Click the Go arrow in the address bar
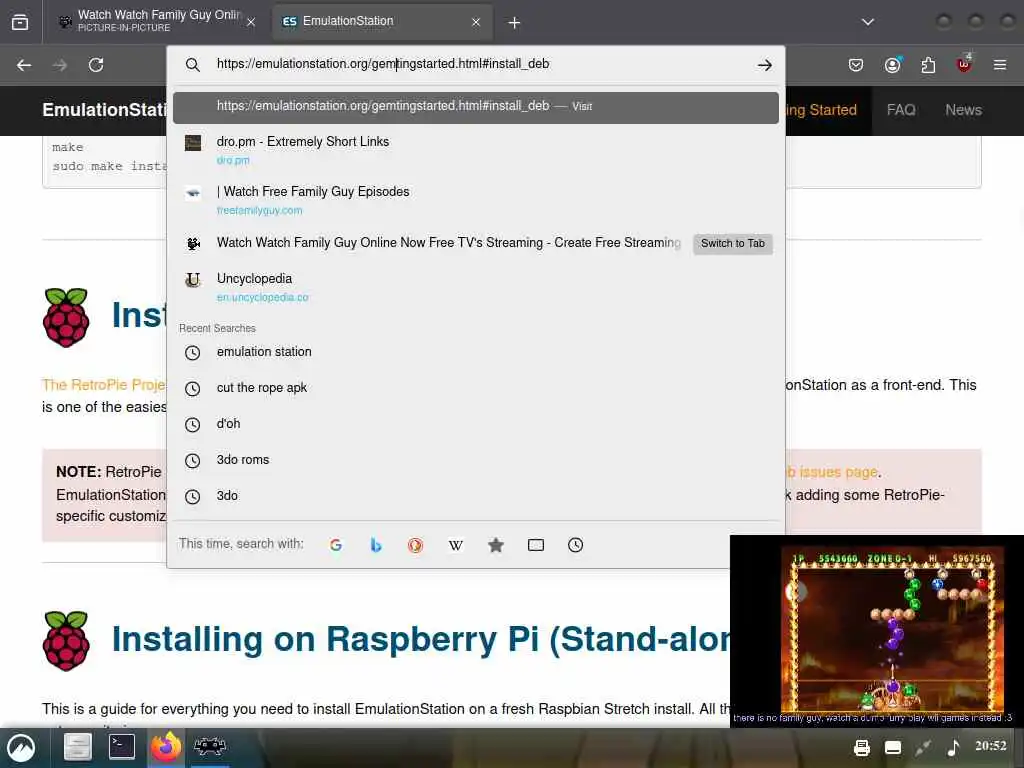 click(x=765, y=65)
